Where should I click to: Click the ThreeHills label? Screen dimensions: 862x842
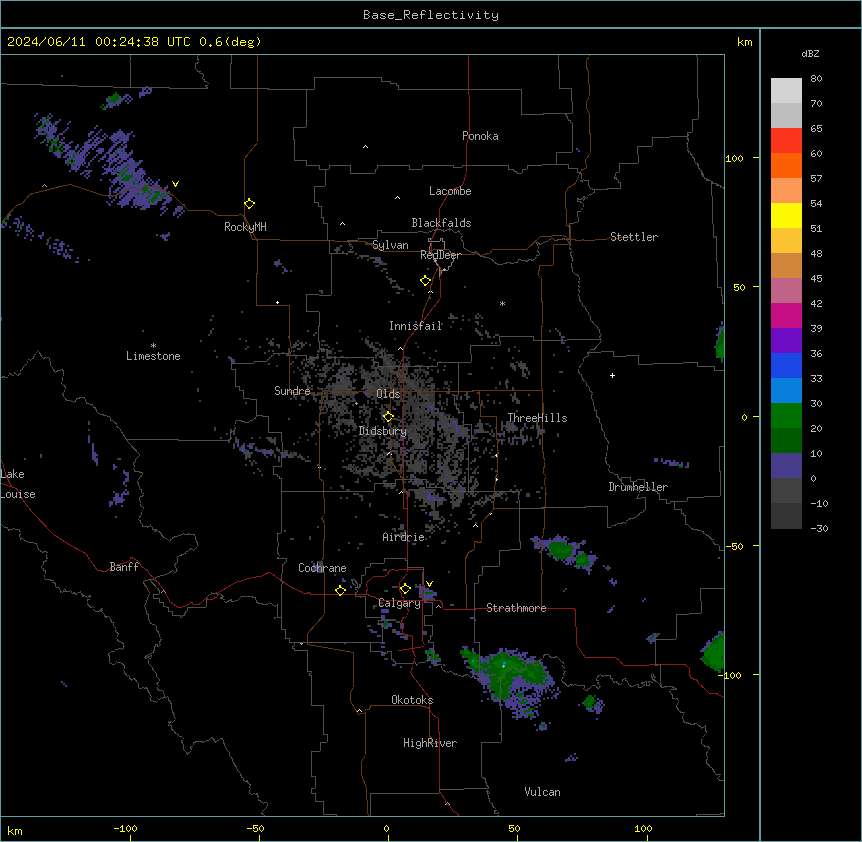click(537, 418)
